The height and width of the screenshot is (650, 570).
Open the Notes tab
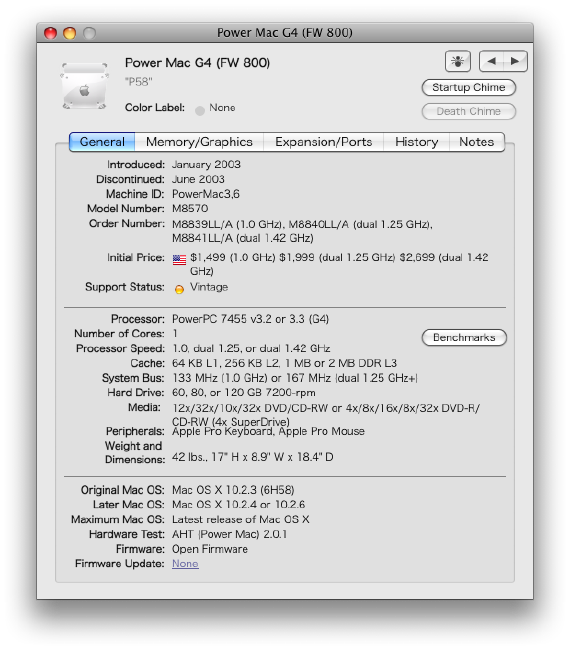coord(477,142)
